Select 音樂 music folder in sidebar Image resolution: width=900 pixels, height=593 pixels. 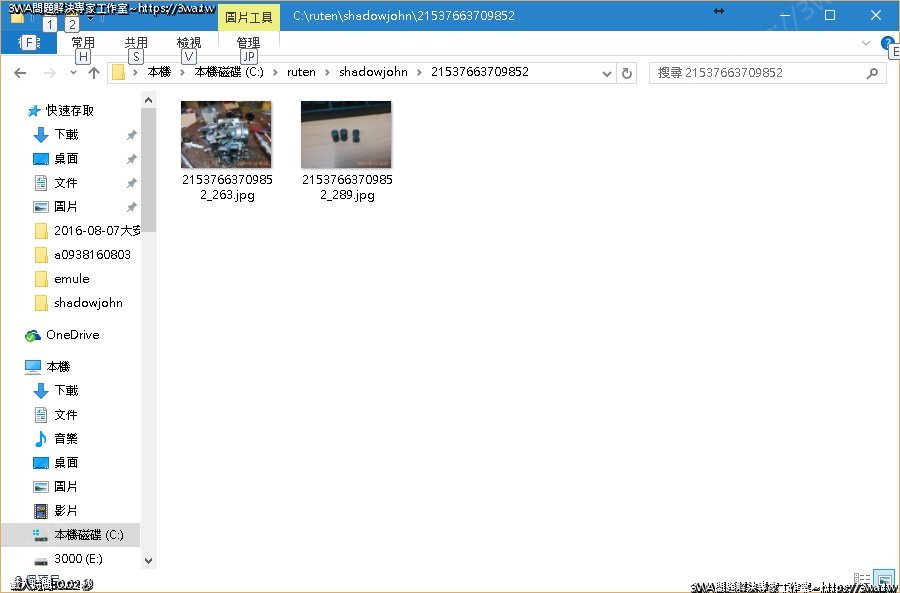(x=66, y=438)
